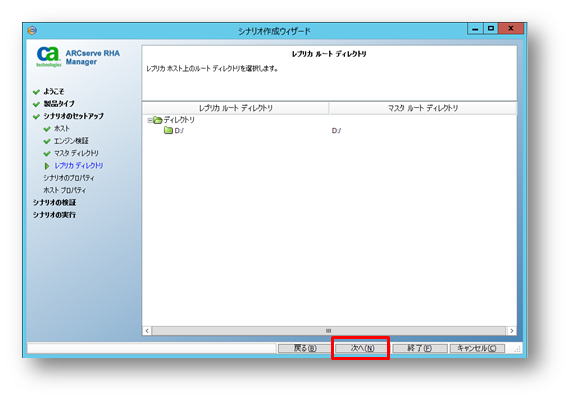Image resolution: width=570 pixels, height=400 pixels.
Task: Click the CA technologies logo
Action: 48,57
